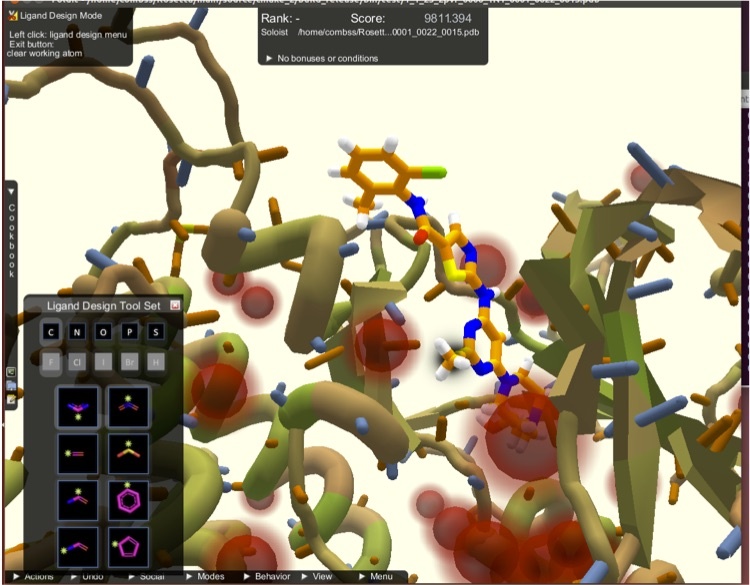Screen dimensions: 750x585
Task: Toggle the Chlorine (Cl) halogen button
Action: (x=78, y=362)
